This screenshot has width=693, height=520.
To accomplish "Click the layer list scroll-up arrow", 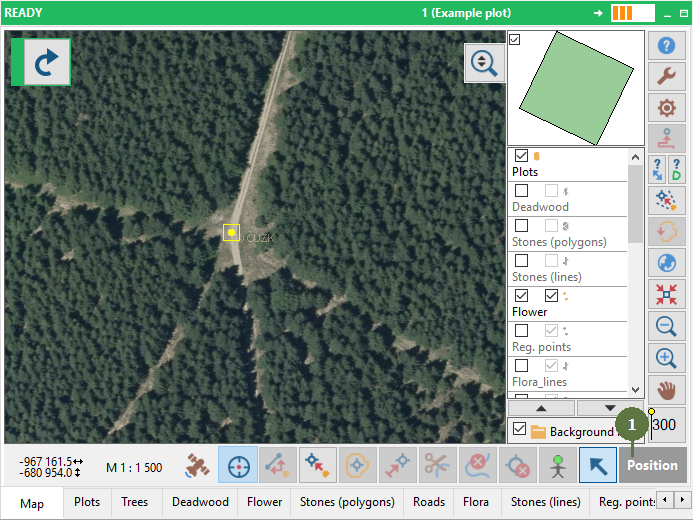I will pos(636,157).
